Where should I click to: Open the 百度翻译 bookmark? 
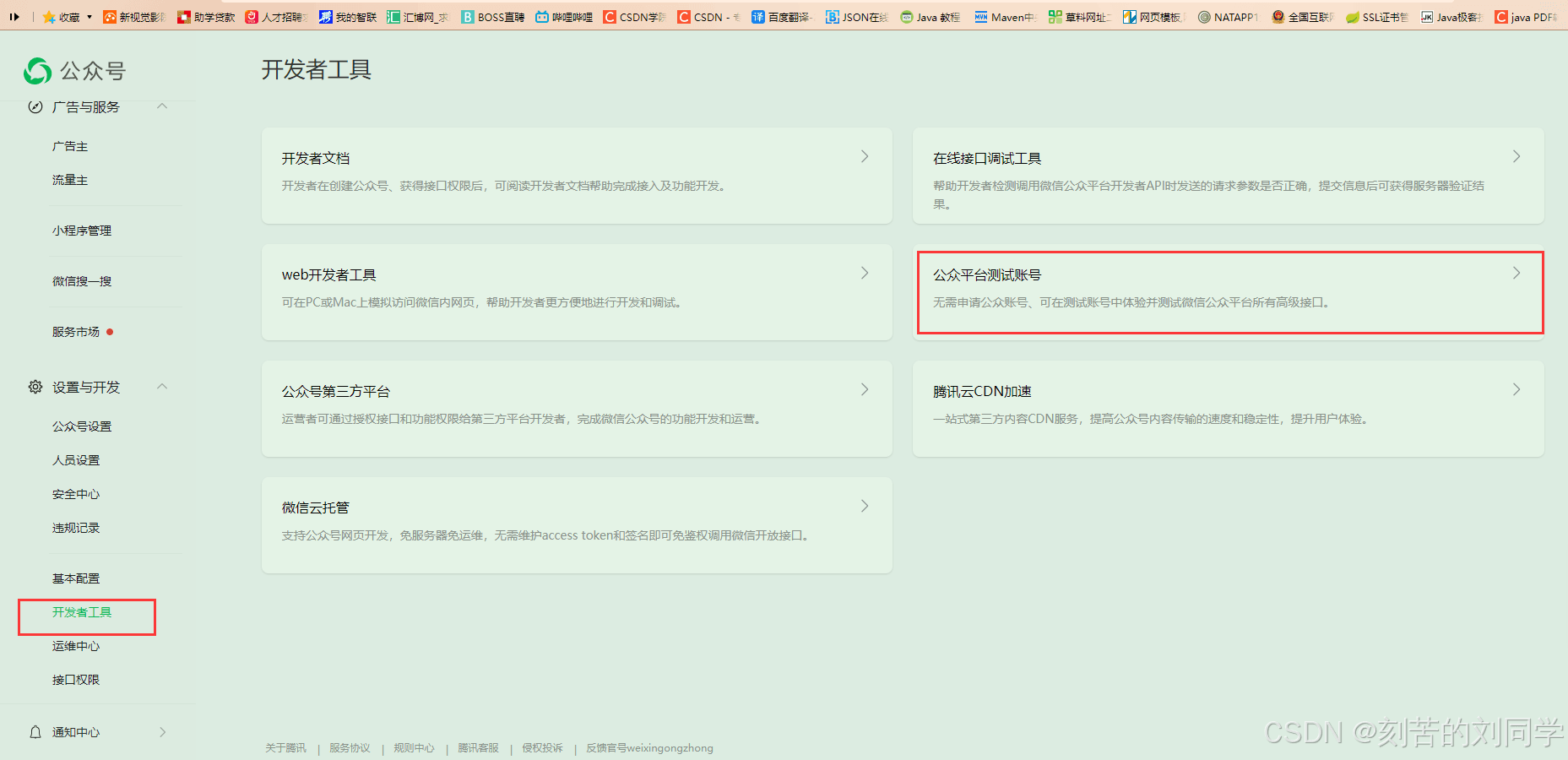781,17
